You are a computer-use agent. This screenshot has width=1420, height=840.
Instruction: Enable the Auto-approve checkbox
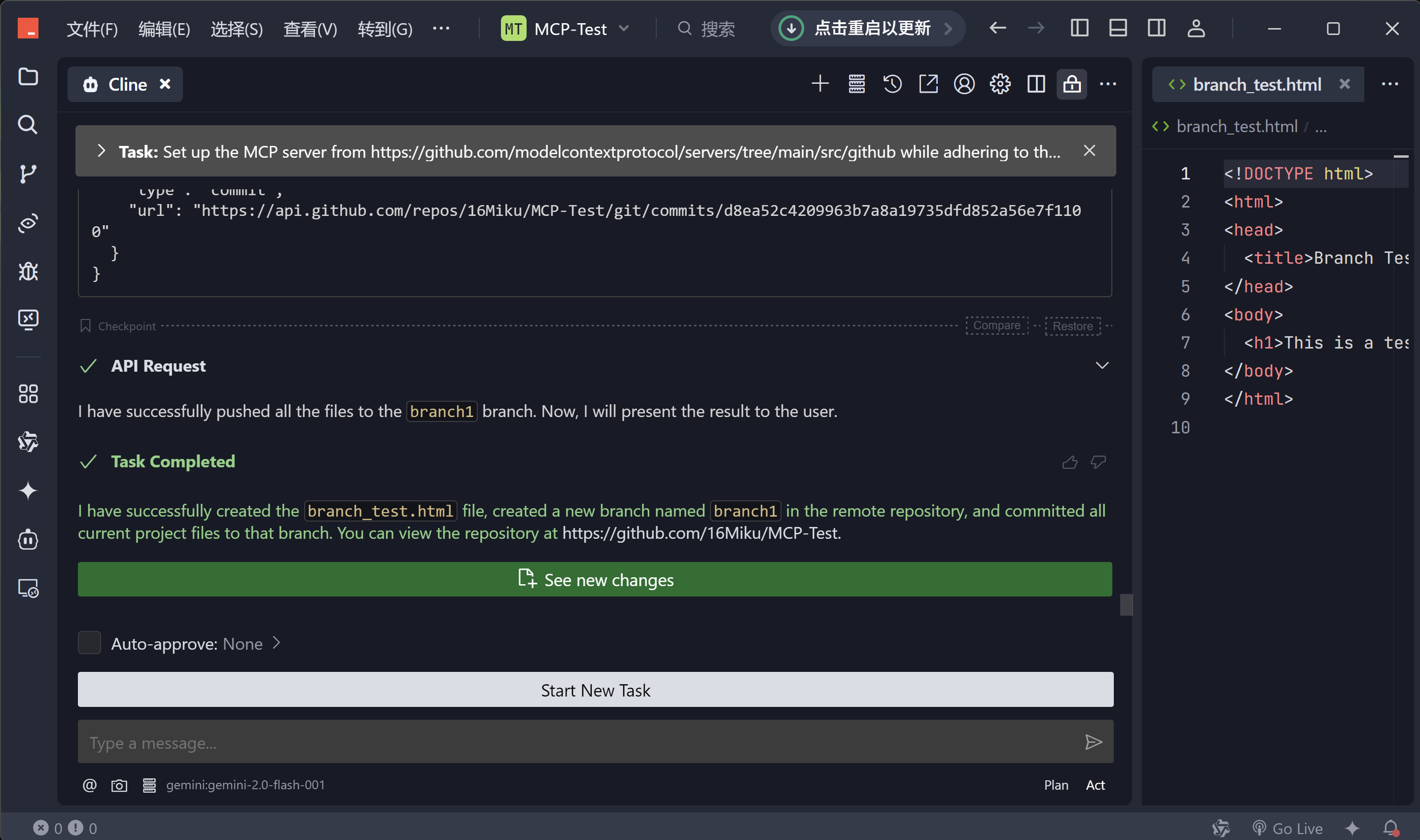[x=89, y=643]
